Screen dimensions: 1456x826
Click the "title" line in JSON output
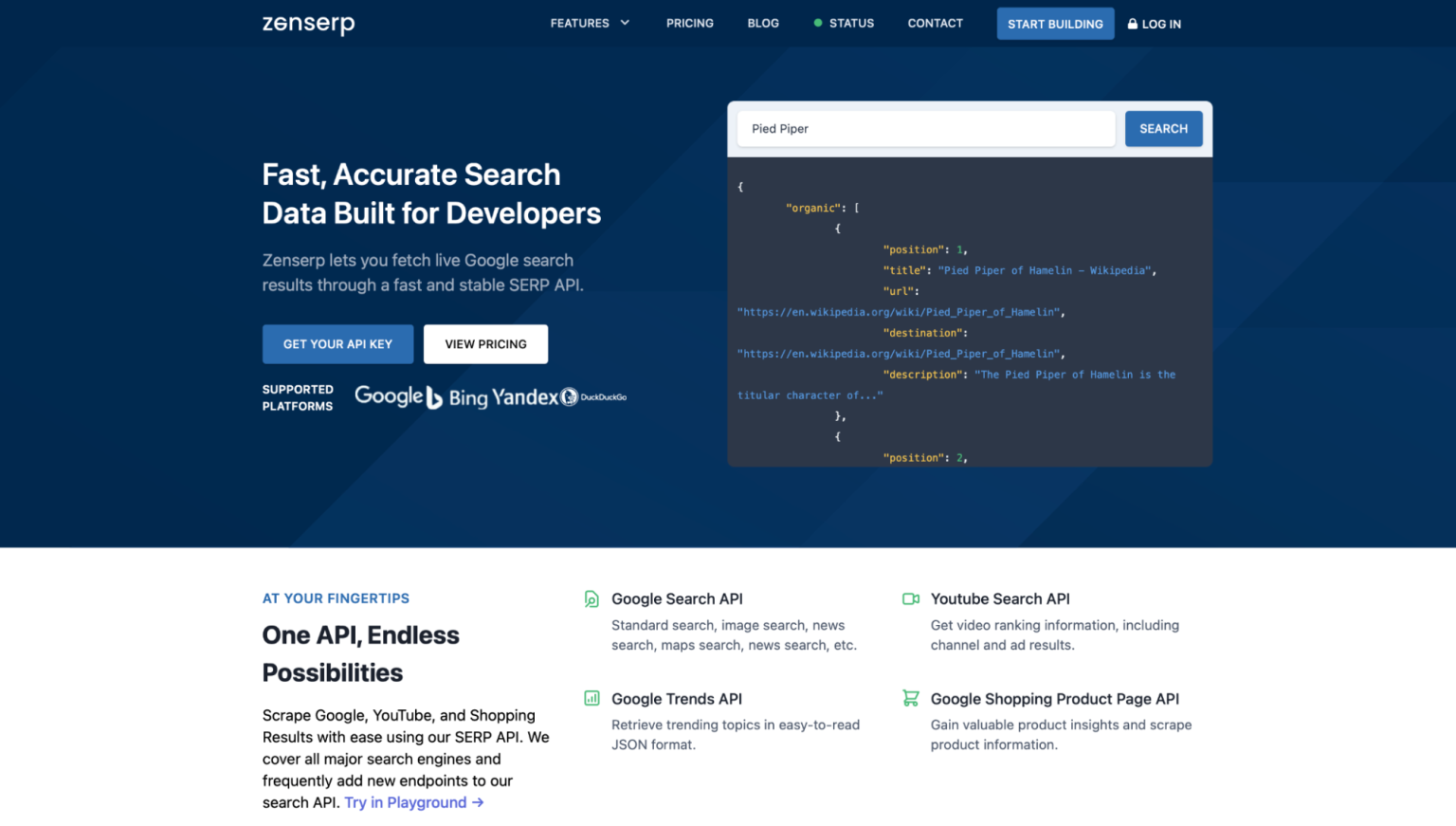pyautogui.click(x=1019, y=270)
